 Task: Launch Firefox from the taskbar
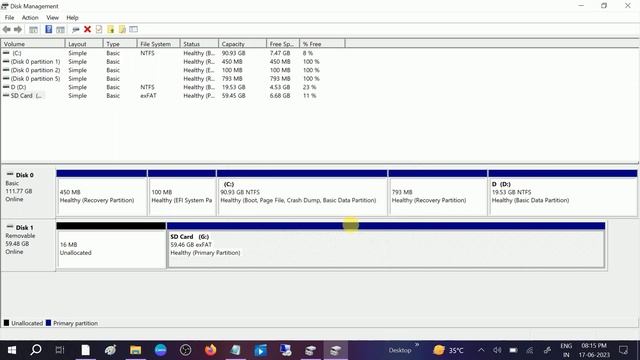point(211,350)
